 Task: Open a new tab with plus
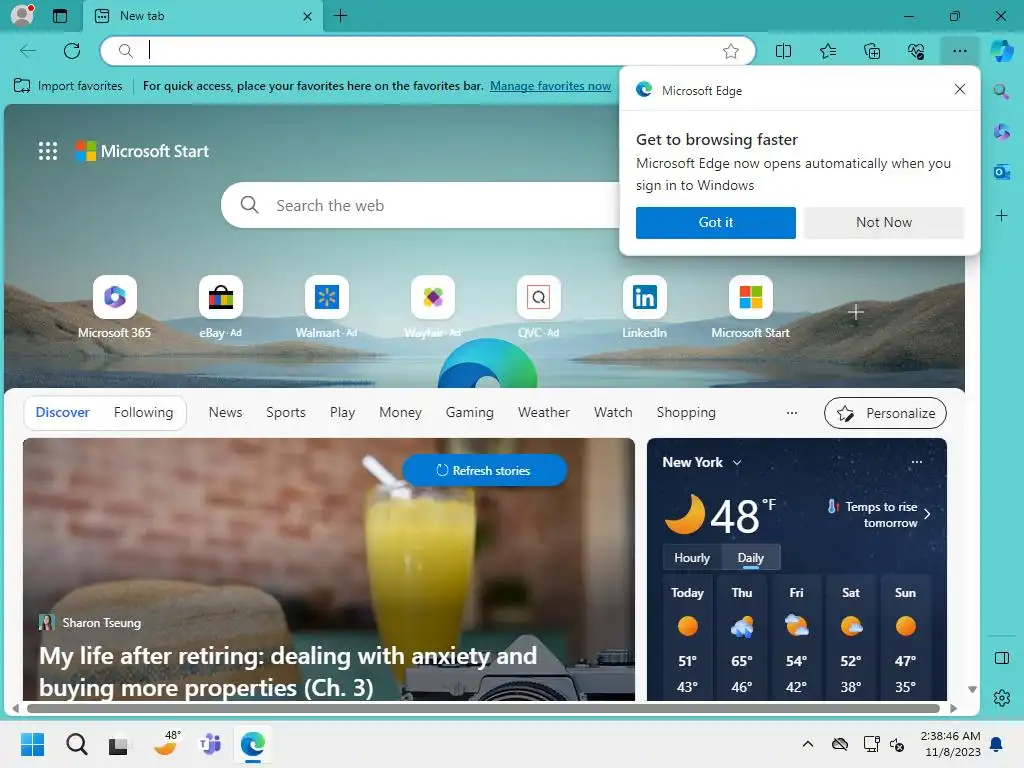[x=340, y=16]
